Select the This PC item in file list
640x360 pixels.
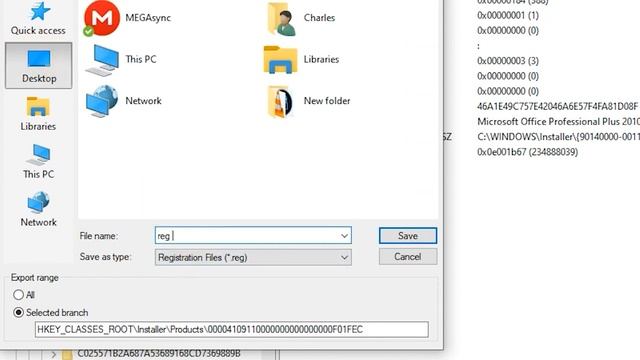pos(121,60)
